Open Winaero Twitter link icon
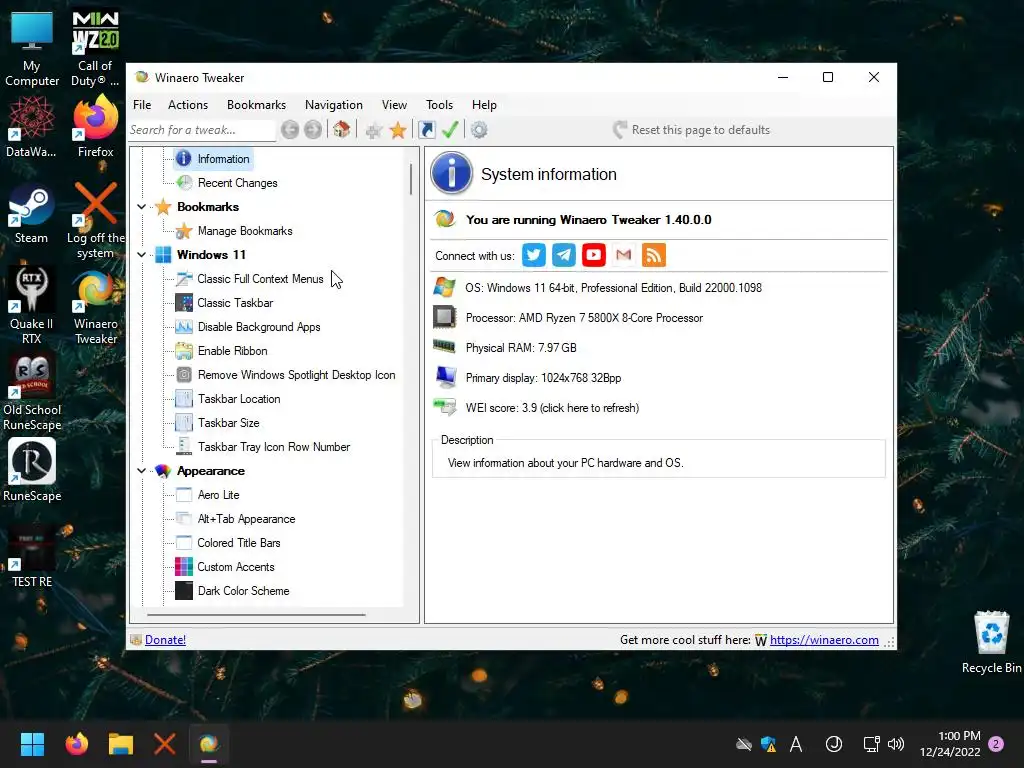This screenshot has width=1024, height=768. click(534, 255)
